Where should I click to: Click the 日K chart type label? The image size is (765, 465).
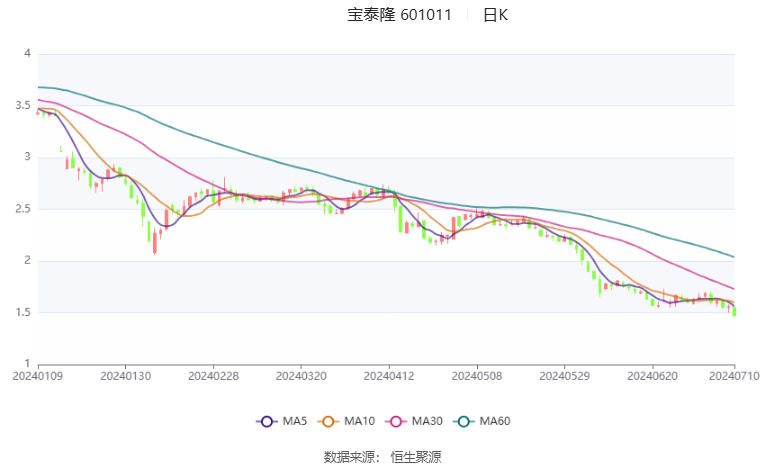[495, 15]
